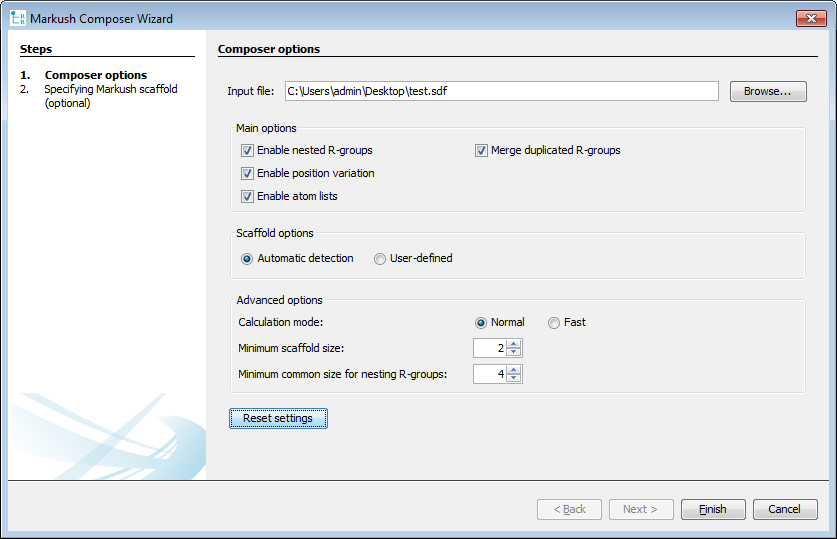Close the Markush Composer Wizard window
Screen dimensions: 837x539
(809, 18)
